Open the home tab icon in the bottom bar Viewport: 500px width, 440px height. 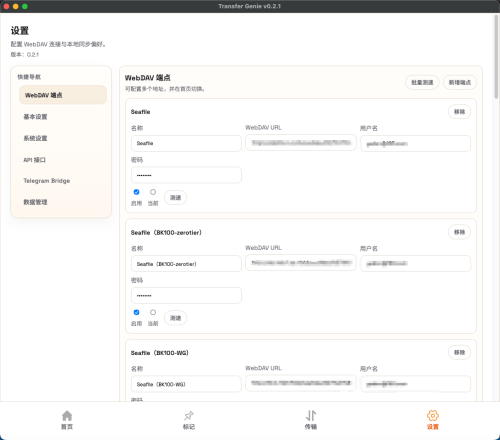67,416
